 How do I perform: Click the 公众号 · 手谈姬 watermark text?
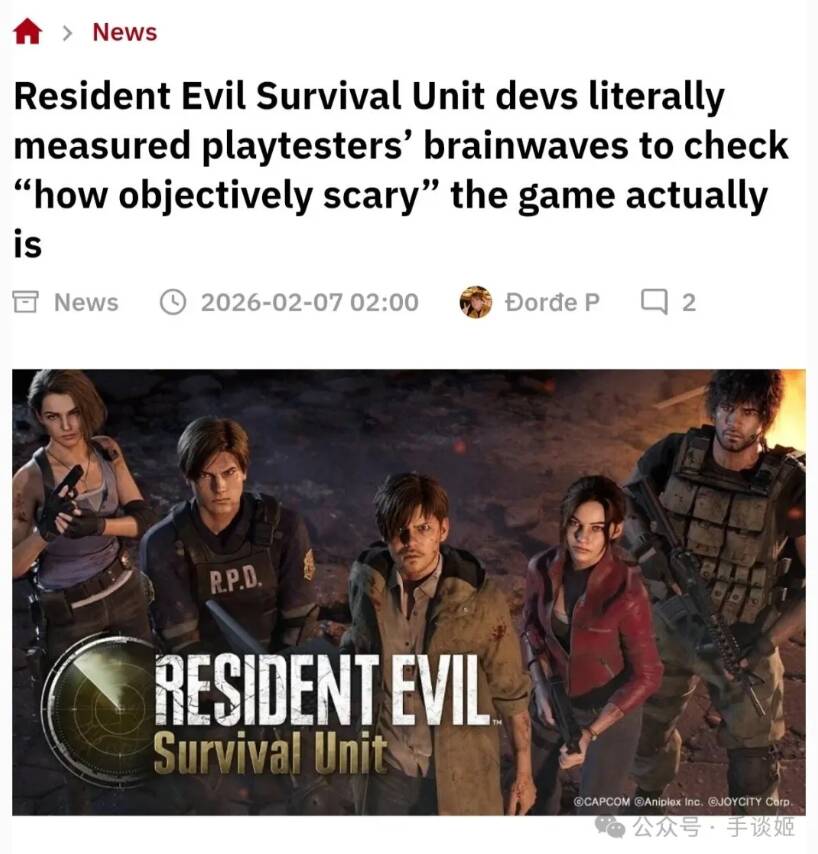pyautogui.click(x=713, y=827)
